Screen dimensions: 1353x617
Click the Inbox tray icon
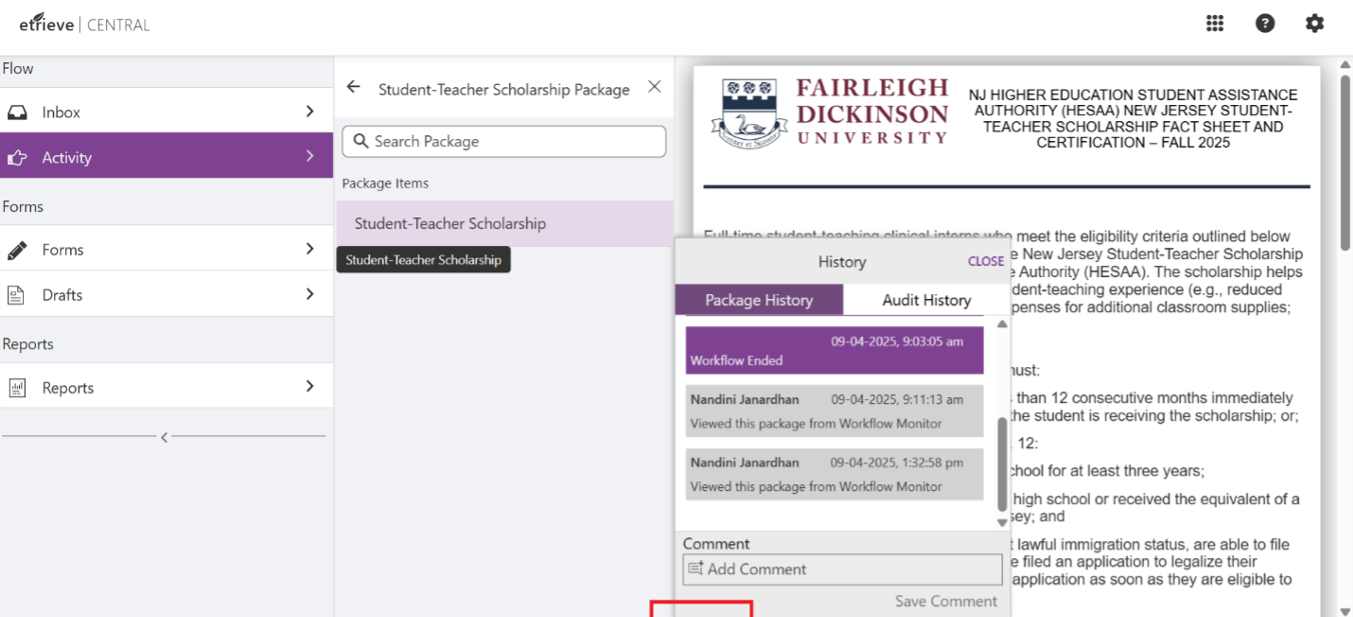[17, 113]
